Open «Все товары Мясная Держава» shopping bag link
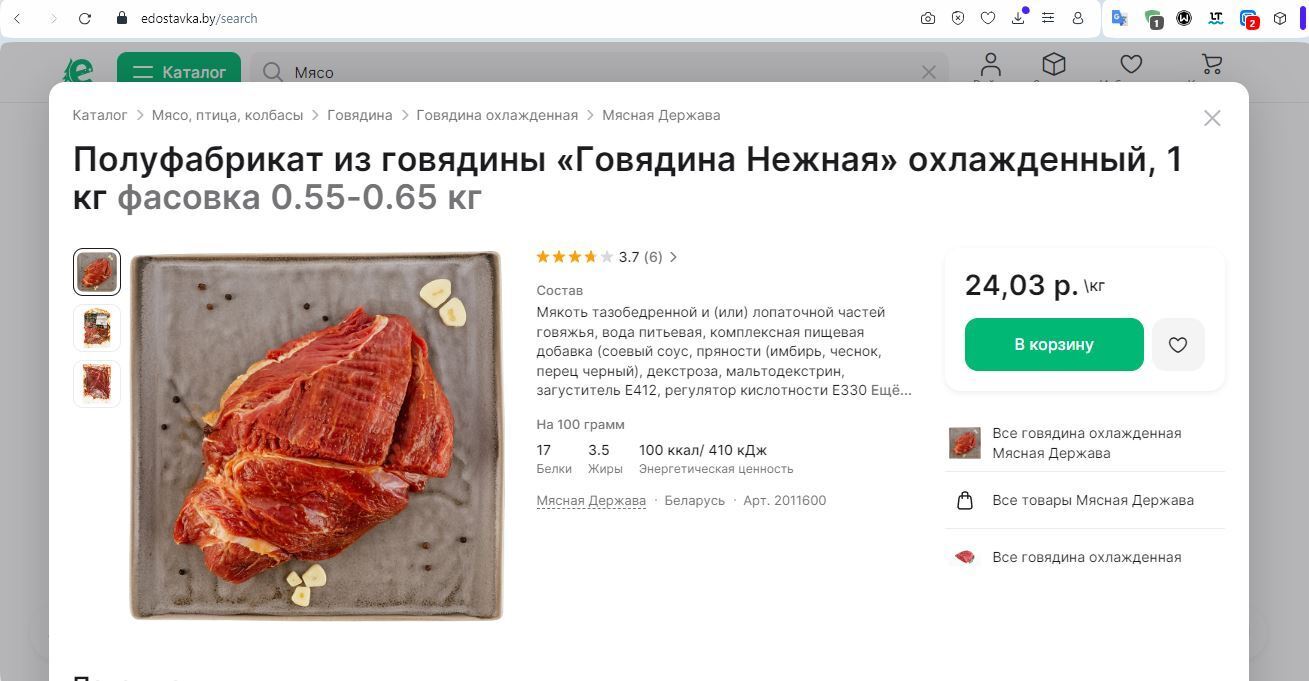 coord(1092,500)
